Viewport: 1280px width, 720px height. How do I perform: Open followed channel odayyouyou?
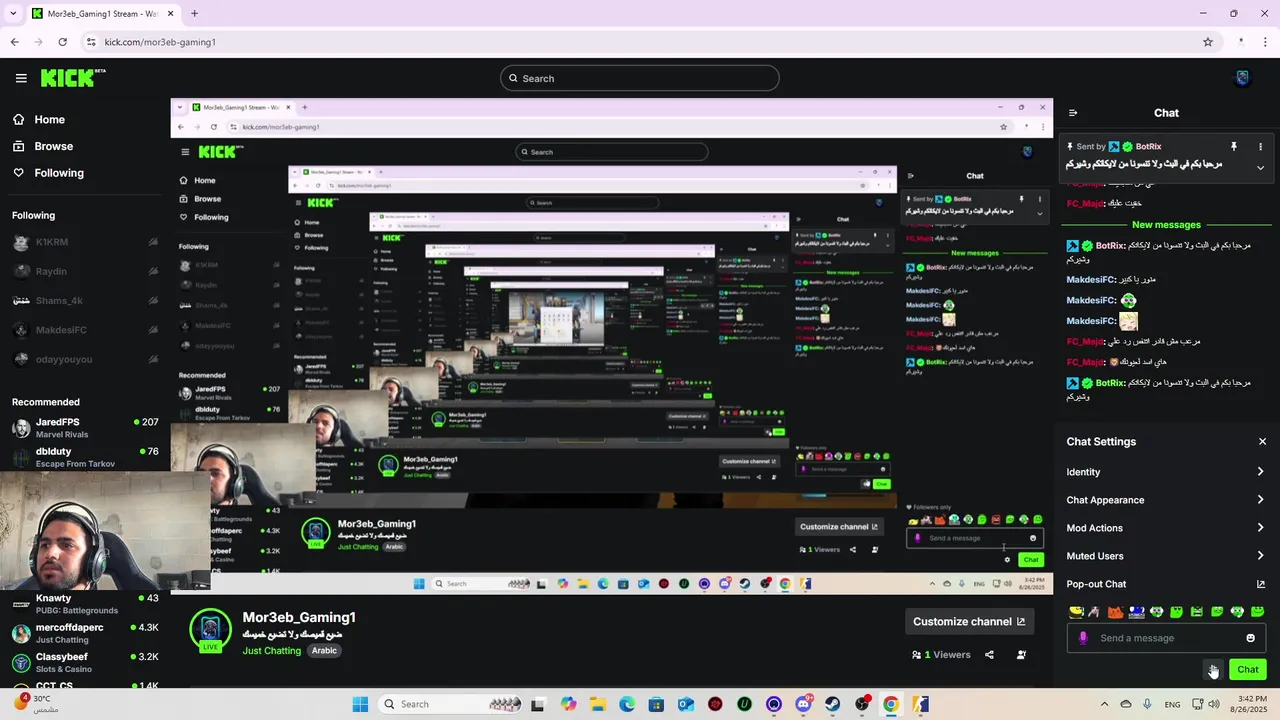pyautogui.click(x=84, y=359)
